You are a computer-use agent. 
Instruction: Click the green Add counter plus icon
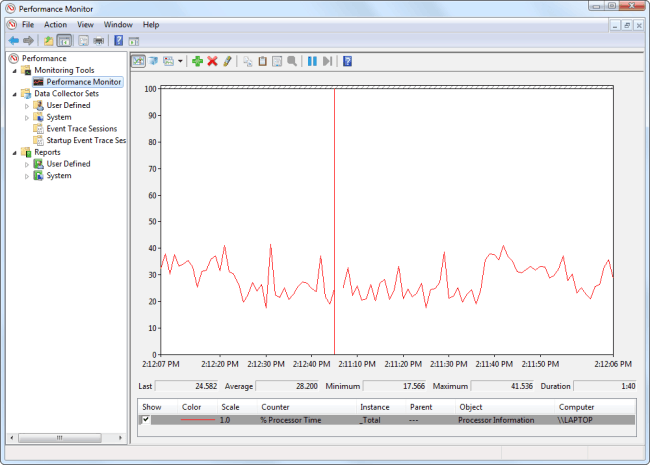tap(197, 61)
